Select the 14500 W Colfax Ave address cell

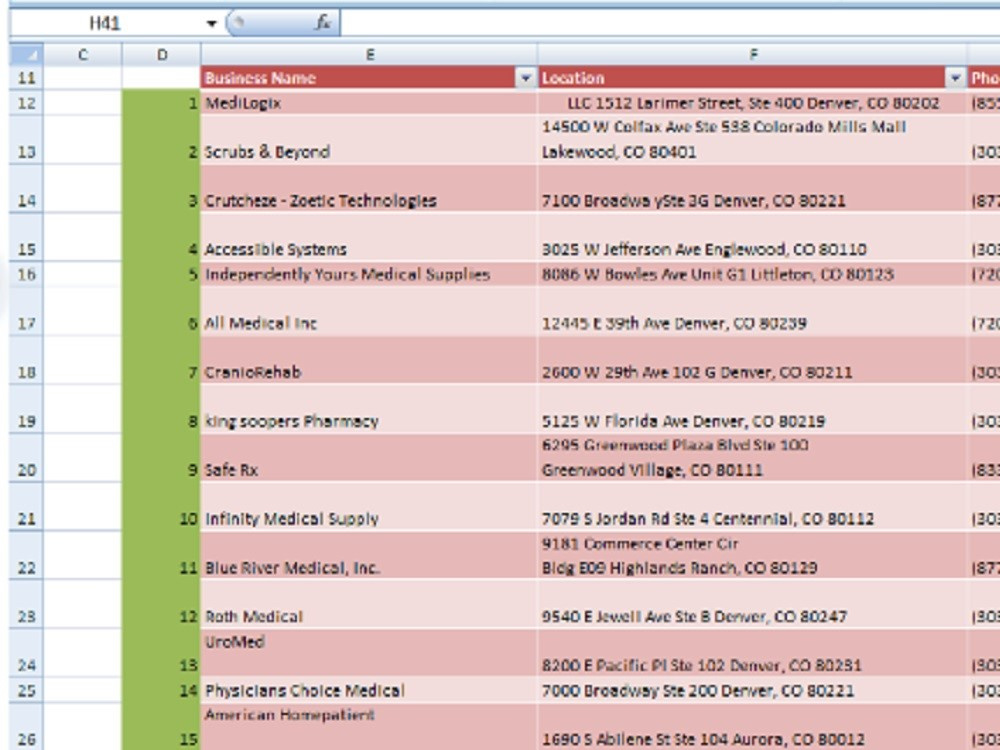tap(753, 140)
